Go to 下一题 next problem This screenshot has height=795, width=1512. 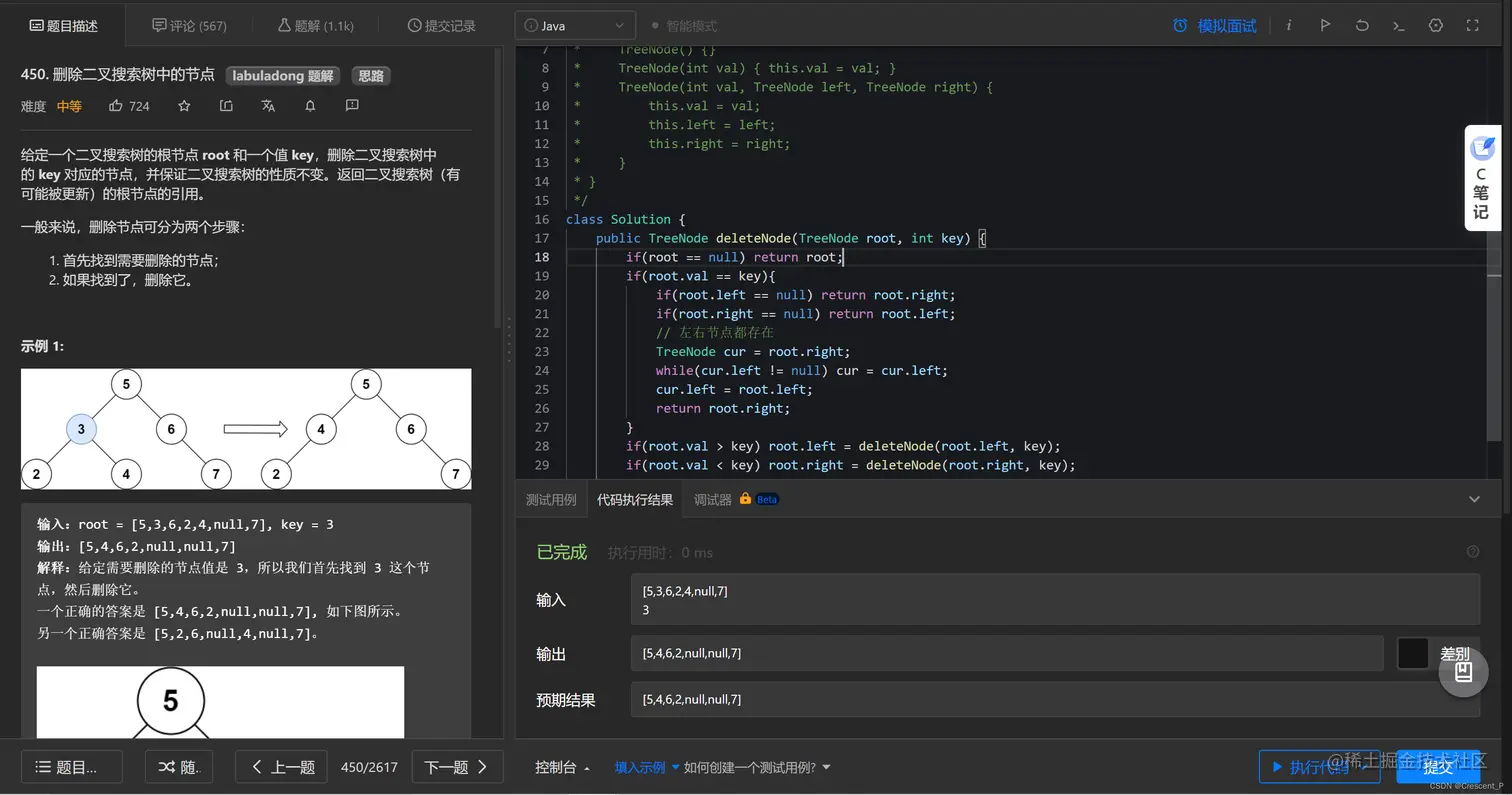coord(457,767)
